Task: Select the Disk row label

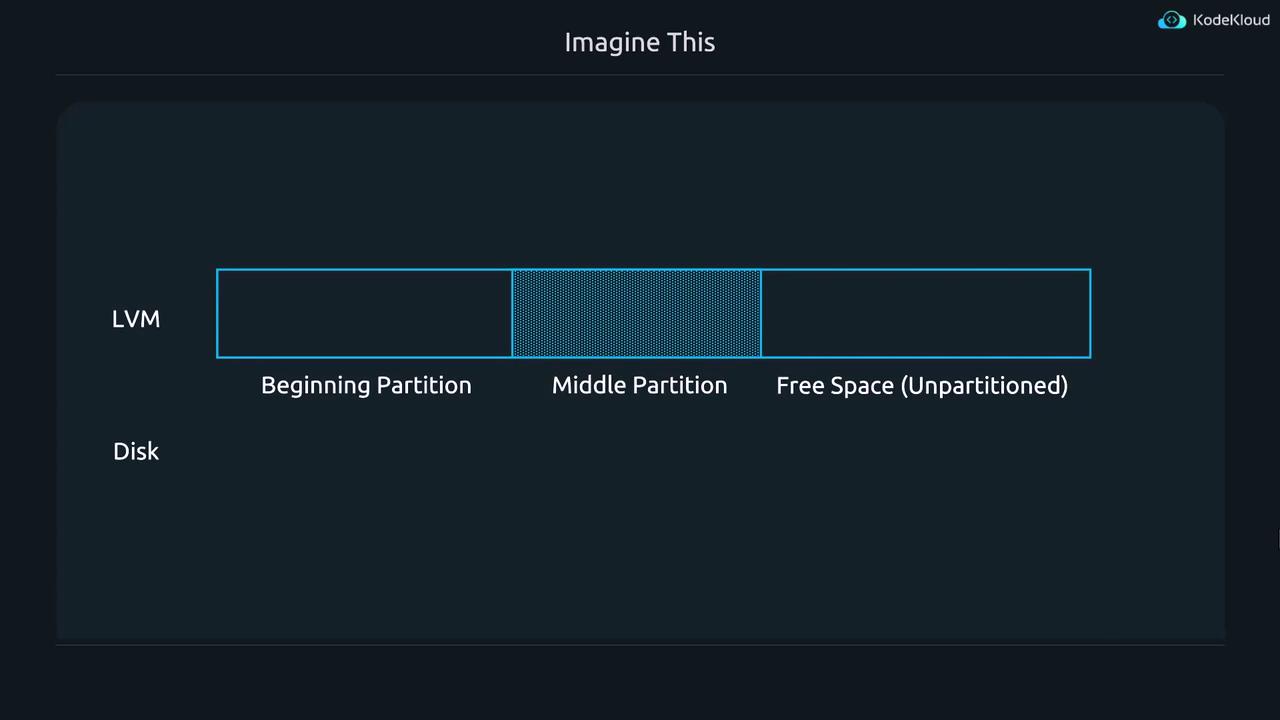Action: 136,451
